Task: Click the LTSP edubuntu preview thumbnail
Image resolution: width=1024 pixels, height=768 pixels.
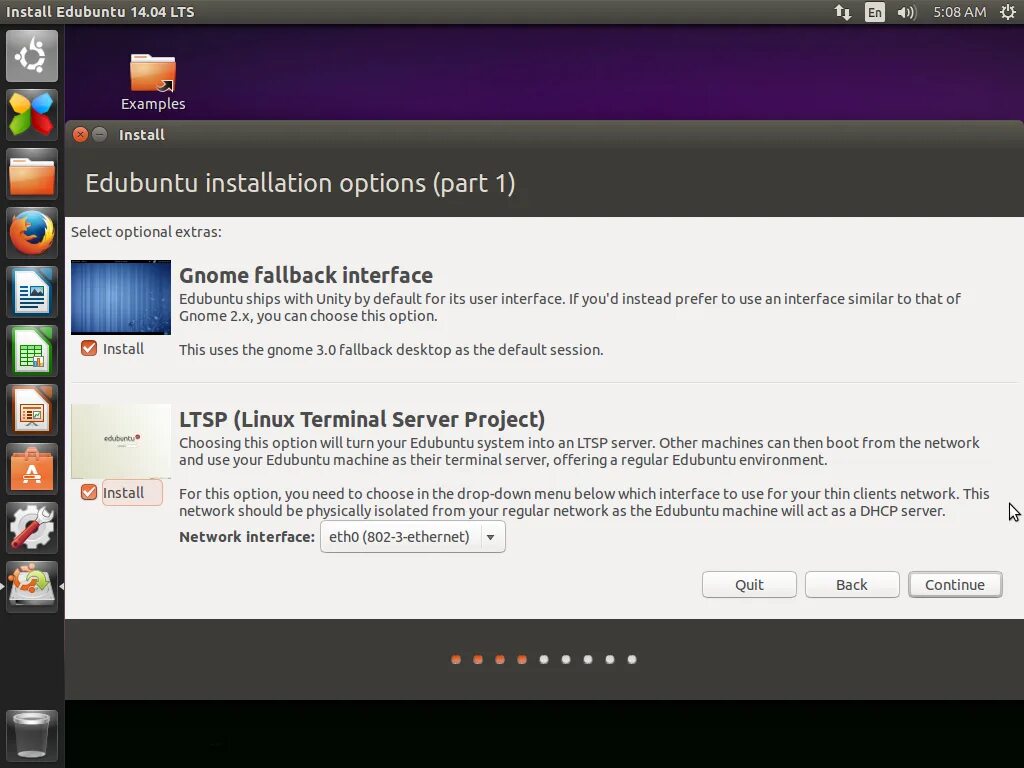Action: click(121, 441)
